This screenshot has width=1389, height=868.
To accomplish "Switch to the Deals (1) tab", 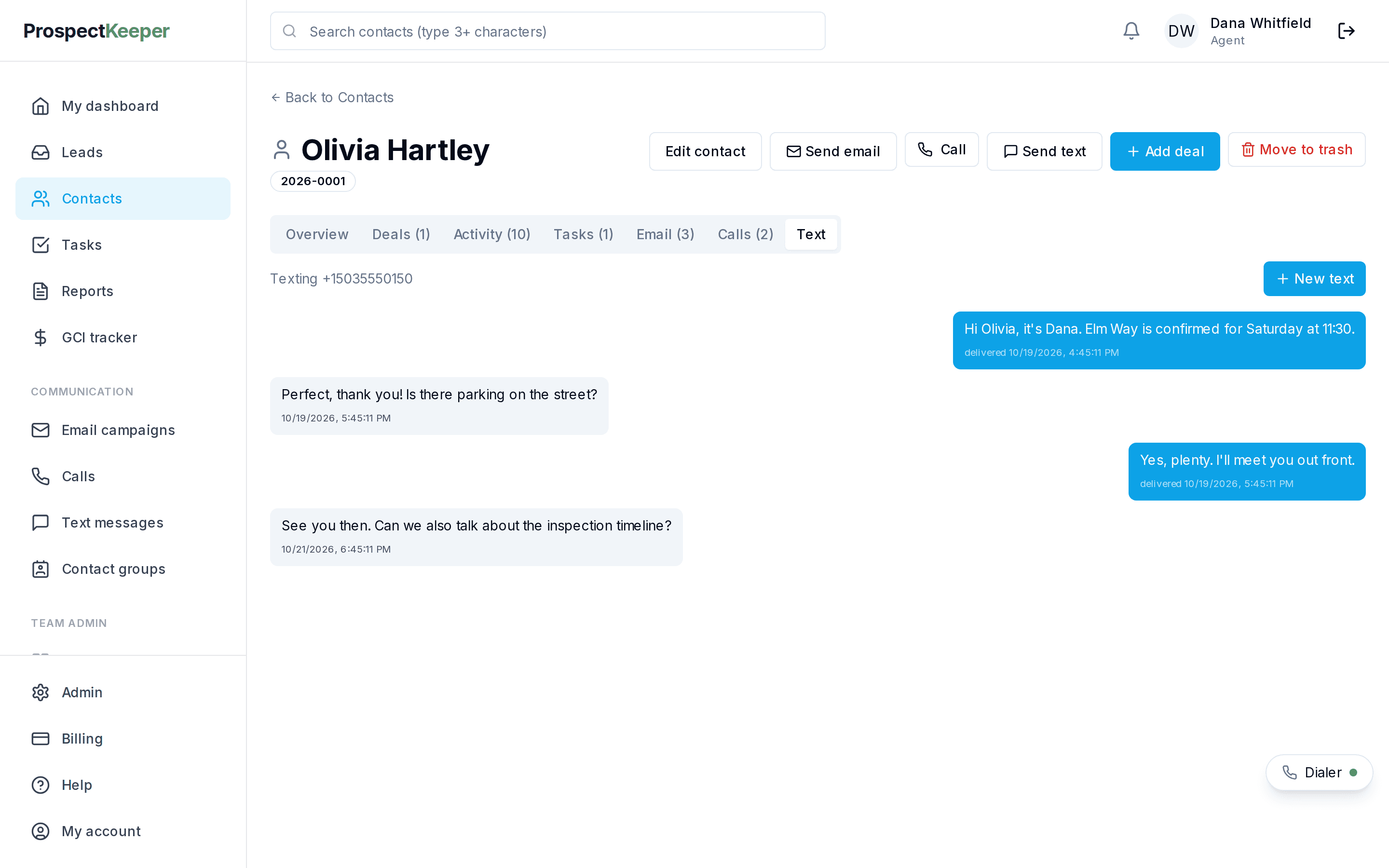I will [x=401, y=234].
